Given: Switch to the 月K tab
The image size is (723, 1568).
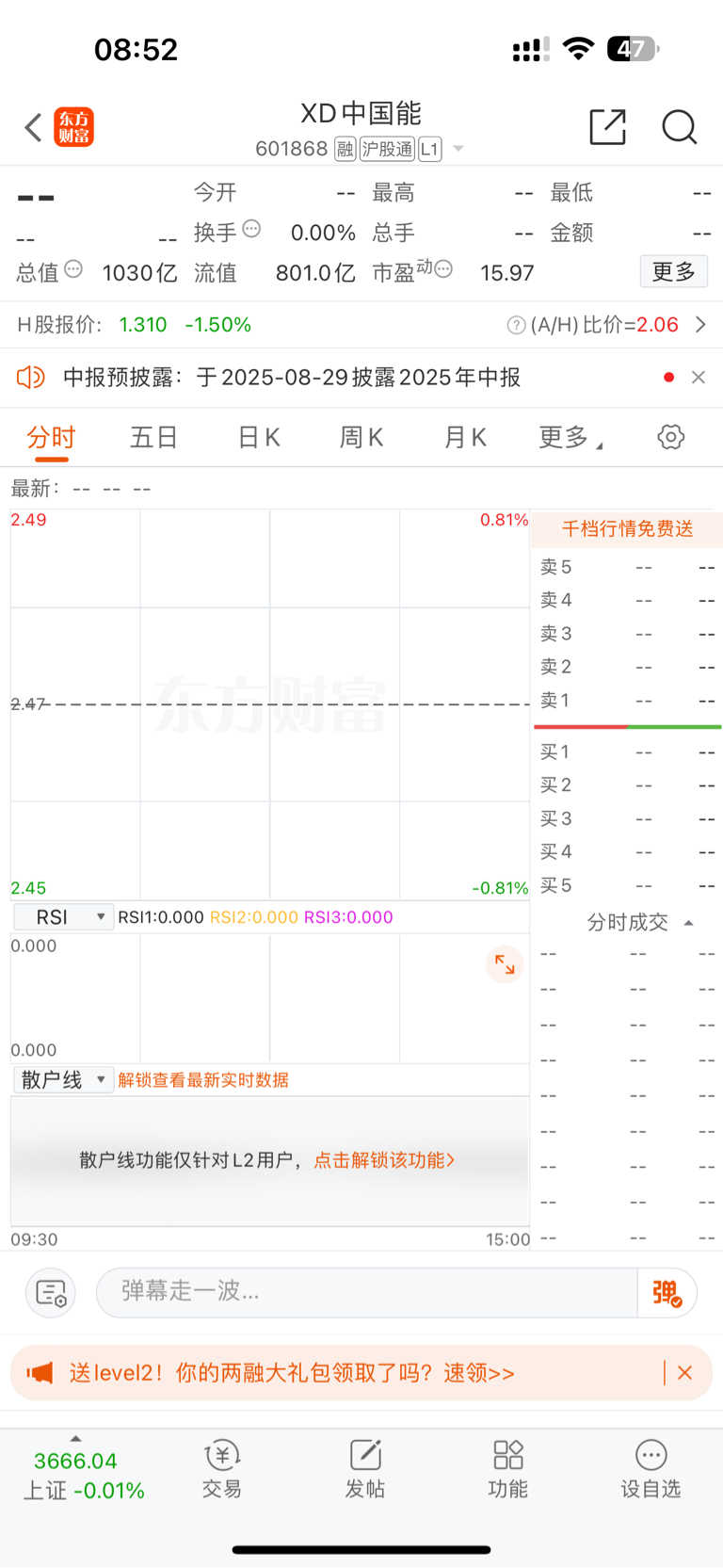Looking at the screenshot, I should click(x=465, y=438).
